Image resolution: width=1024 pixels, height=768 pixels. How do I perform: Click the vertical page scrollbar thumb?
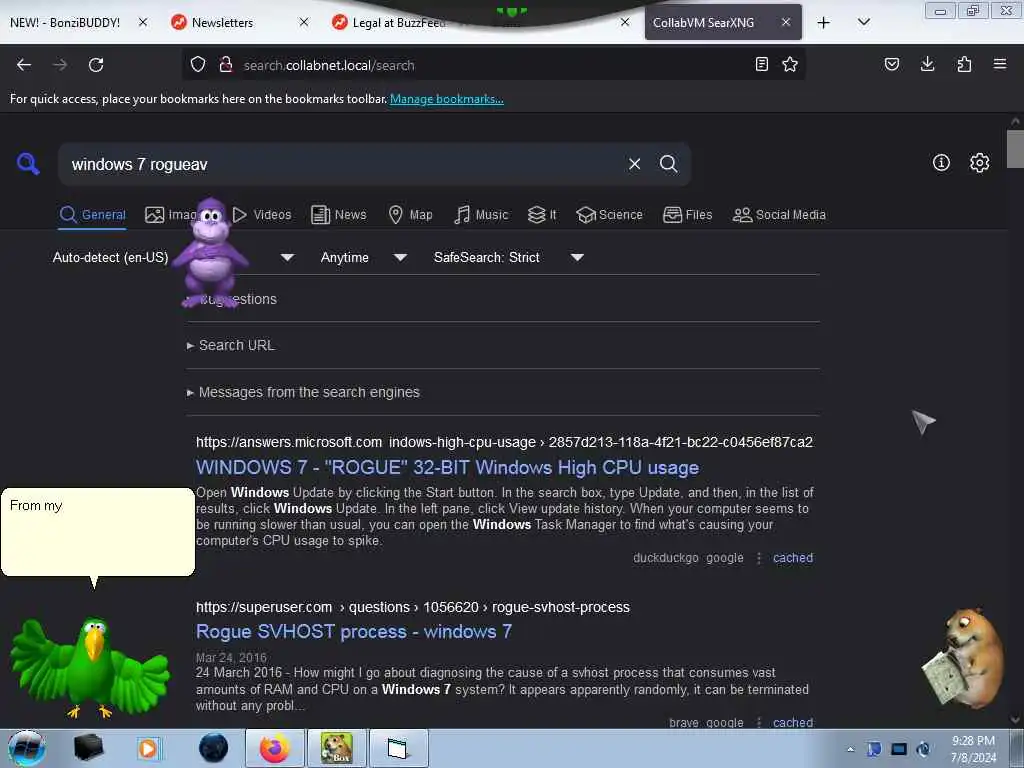(x=1015, y=149)
